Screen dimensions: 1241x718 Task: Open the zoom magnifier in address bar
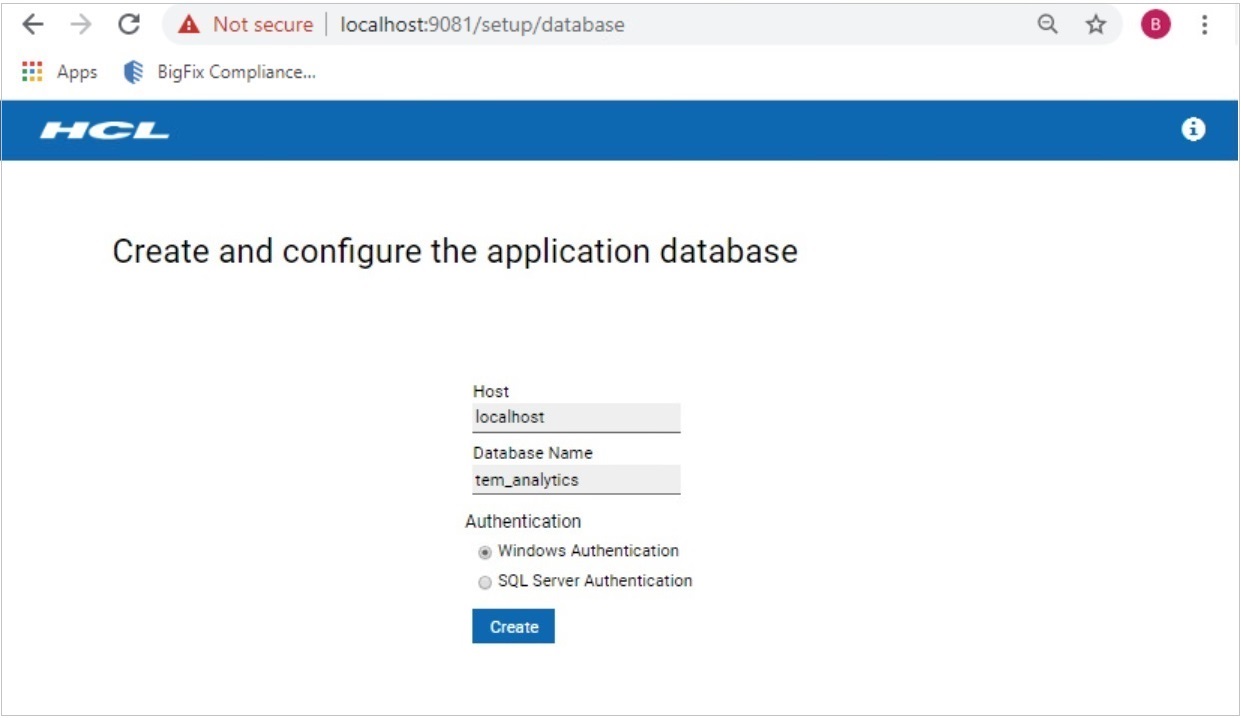[1047, 25]
